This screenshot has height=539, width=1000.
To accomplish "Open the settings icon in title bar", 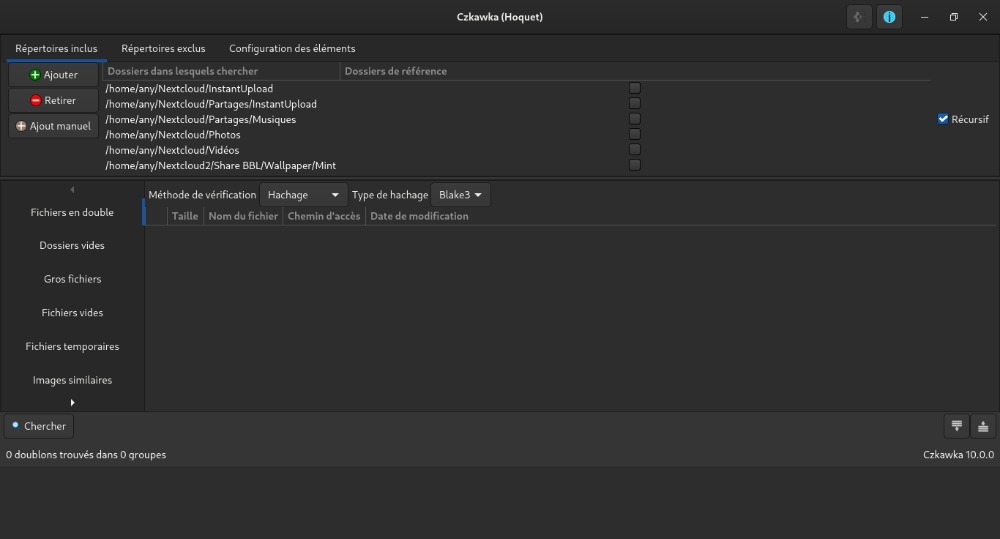I will 857,17.
